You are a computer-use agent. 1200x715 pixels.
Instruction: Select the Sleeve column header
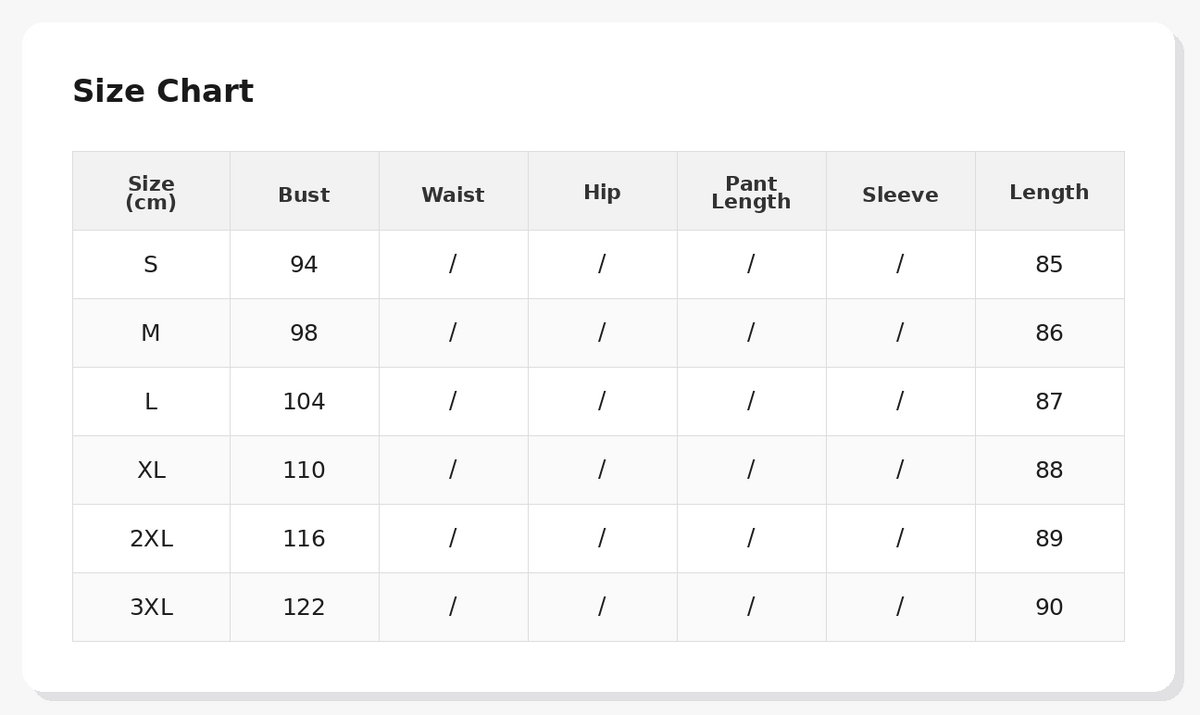pos(900,196)
